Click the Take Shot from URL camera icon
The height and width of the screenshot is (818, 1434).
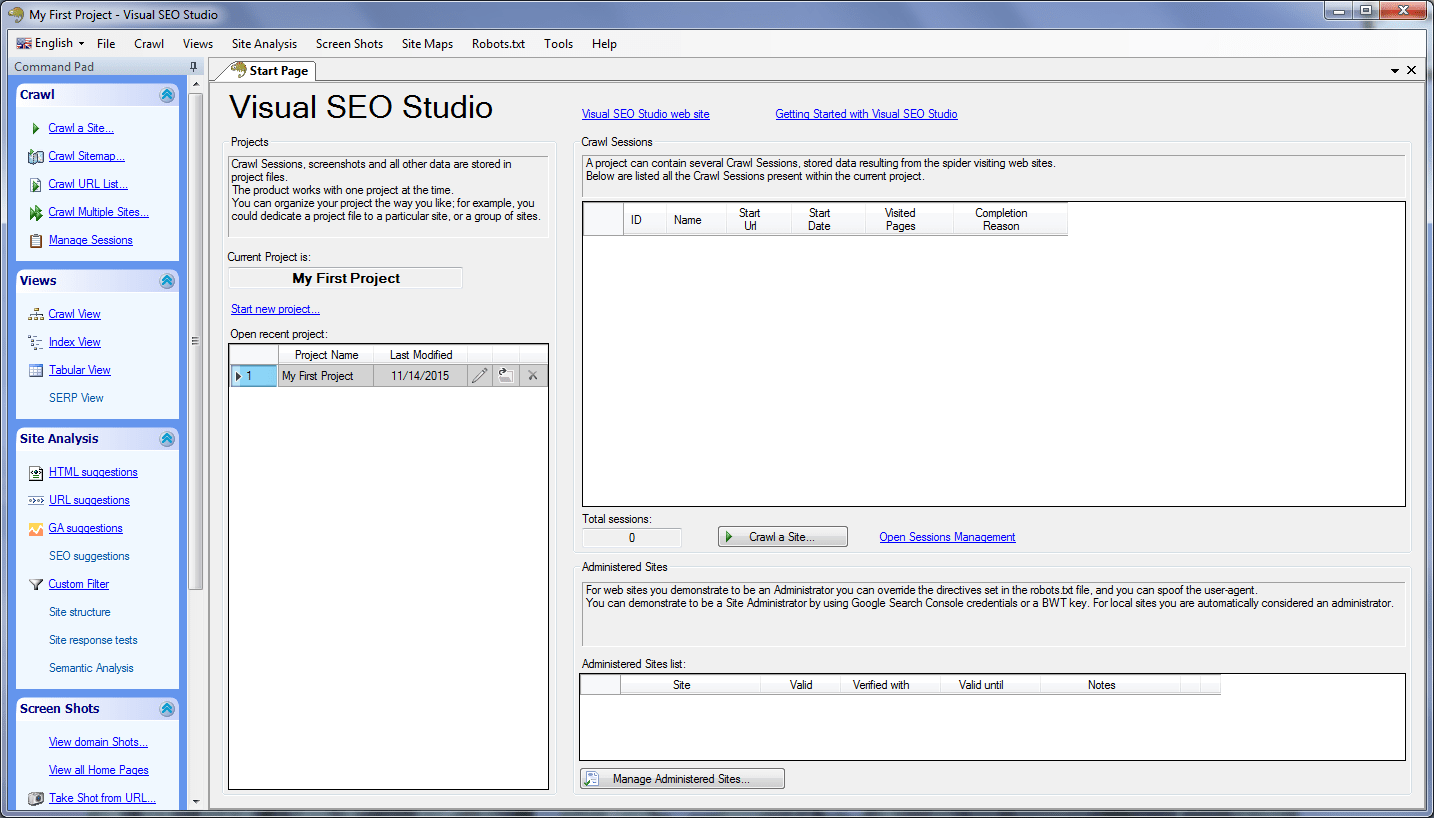[36, 798]
